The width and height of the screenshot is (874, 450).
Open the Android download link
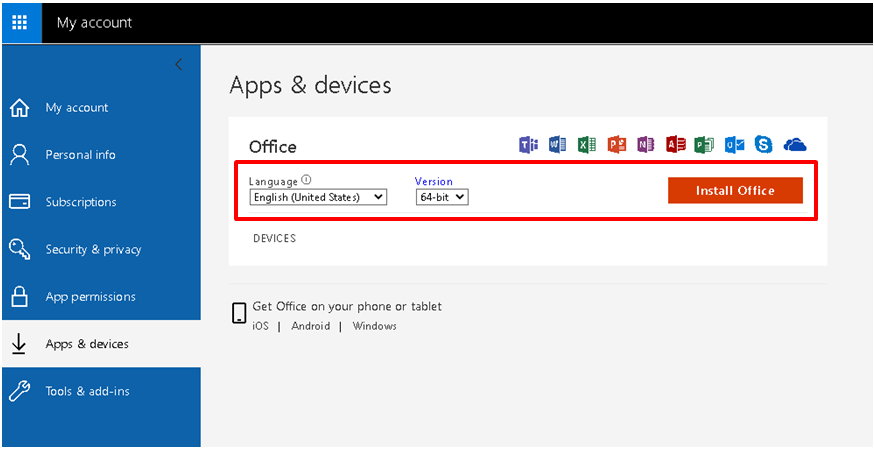tap(310, 326)
